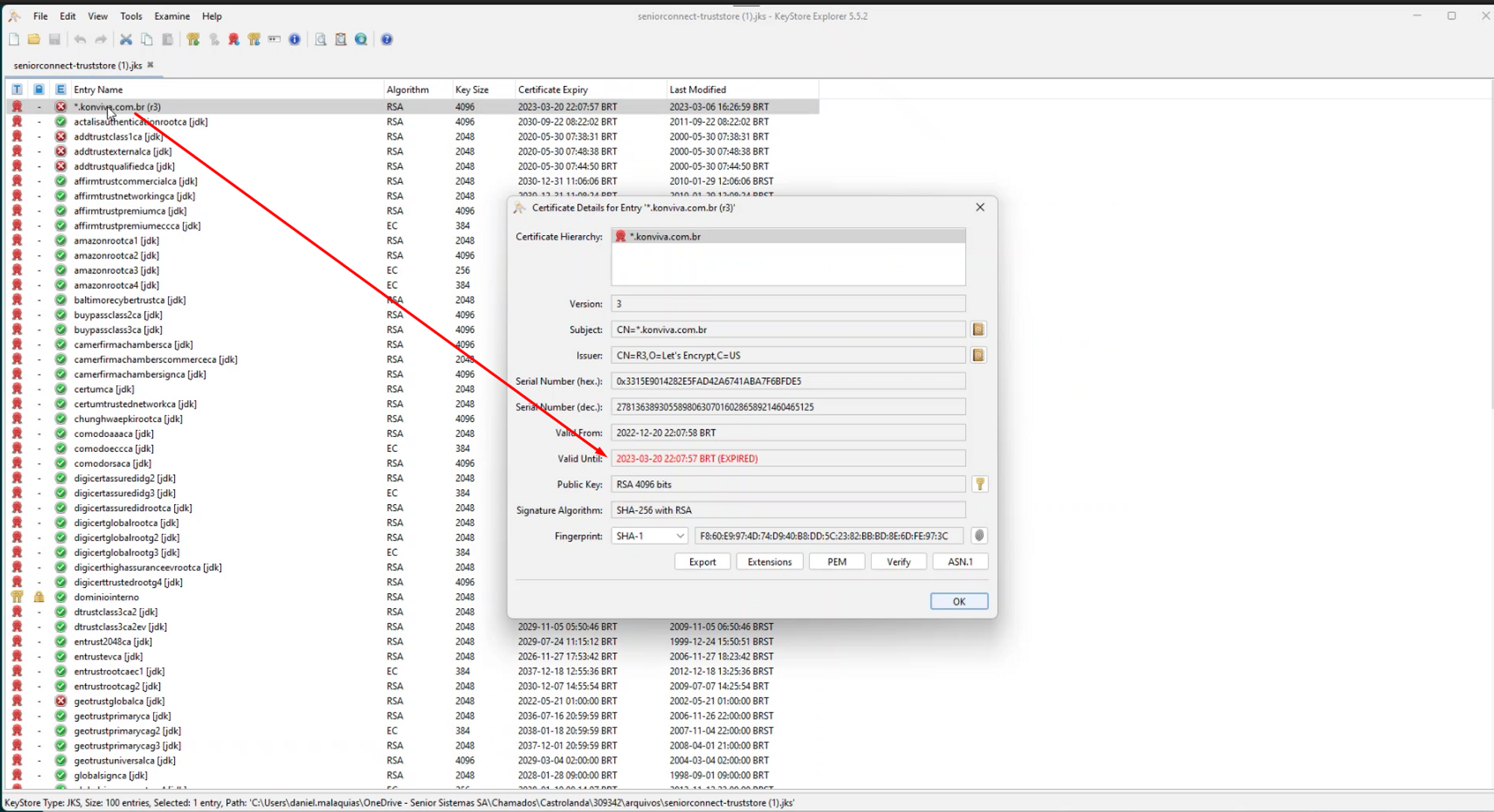This screenshot has width=1494, height=812.
Task: Click the Examine Clipboard toolbar icon
Action: [x=341, y=40]
